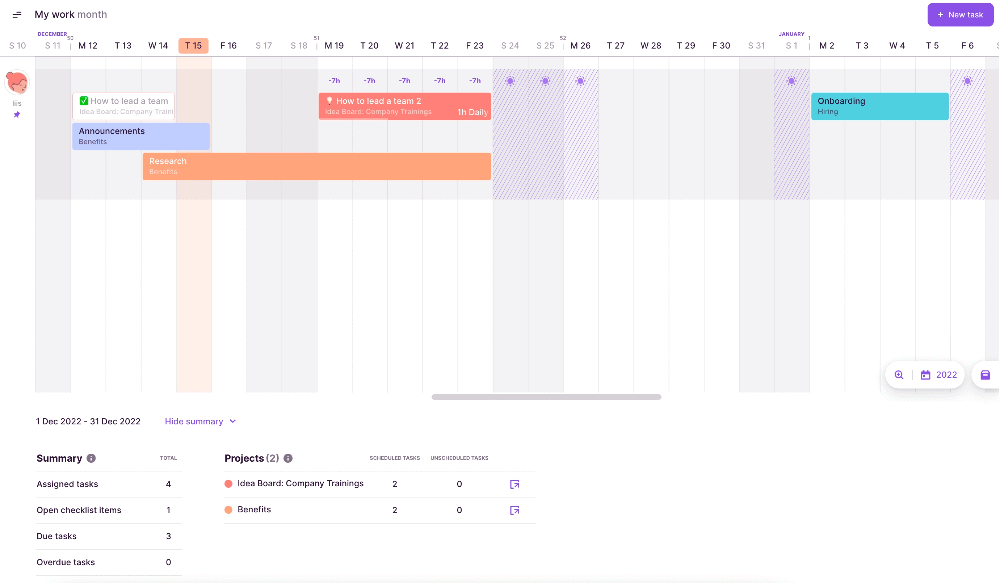
Task: Open Benefits project via external link icon
Action: tap(514, 510)
